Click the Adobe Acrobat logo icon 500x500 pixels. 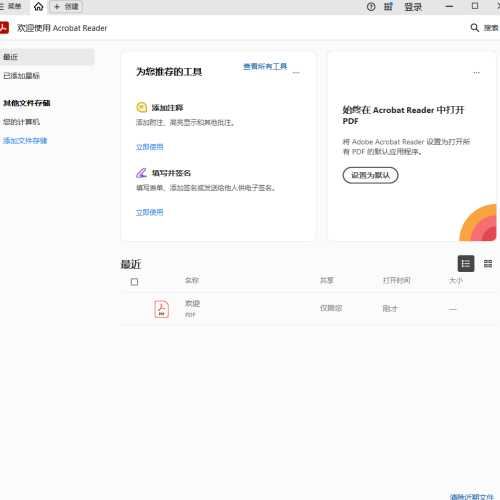coord(4,28)
